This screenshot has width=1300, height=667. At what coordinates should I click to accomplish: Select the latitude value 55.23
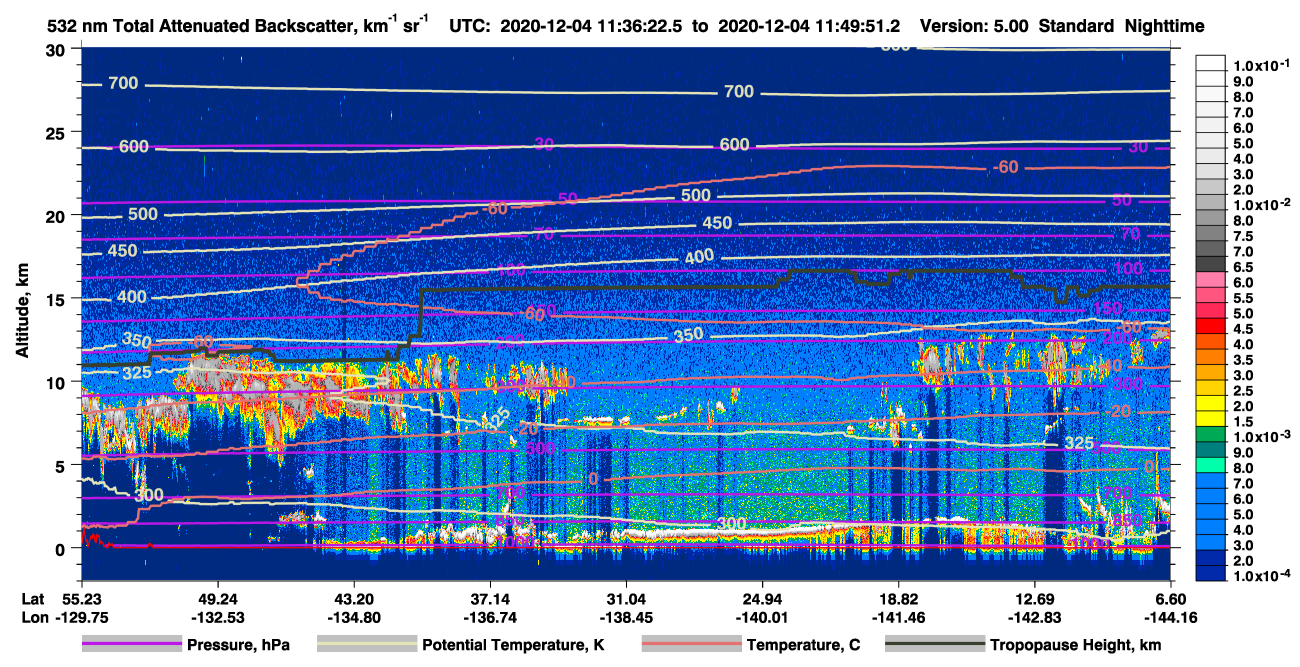click(x=81, y=599)
